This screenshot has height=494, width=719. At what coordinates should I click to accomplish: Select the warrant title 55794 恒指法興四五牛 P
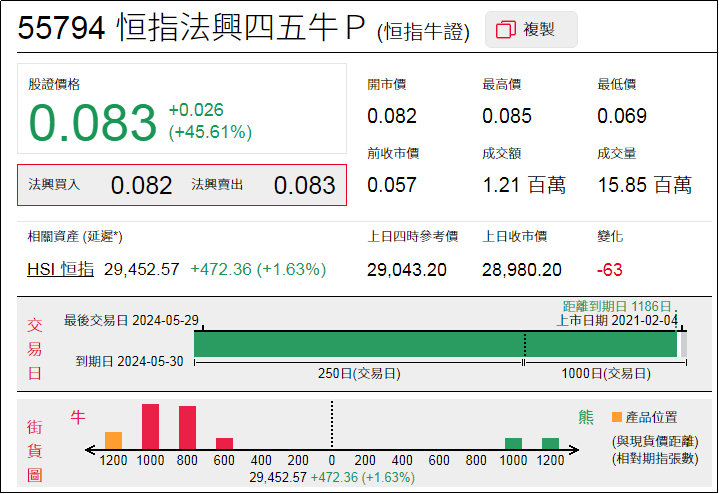[192, 28]
